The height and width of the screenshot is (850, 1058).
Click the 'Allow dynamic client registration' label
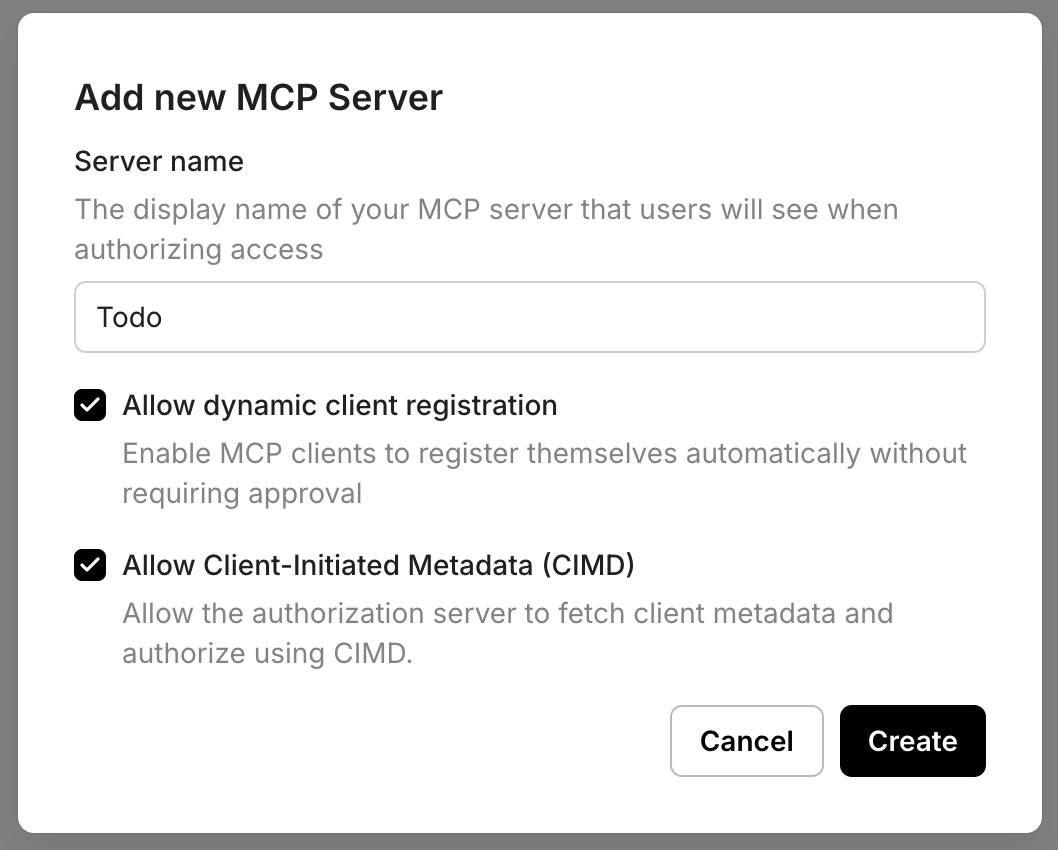pos(339,405)
